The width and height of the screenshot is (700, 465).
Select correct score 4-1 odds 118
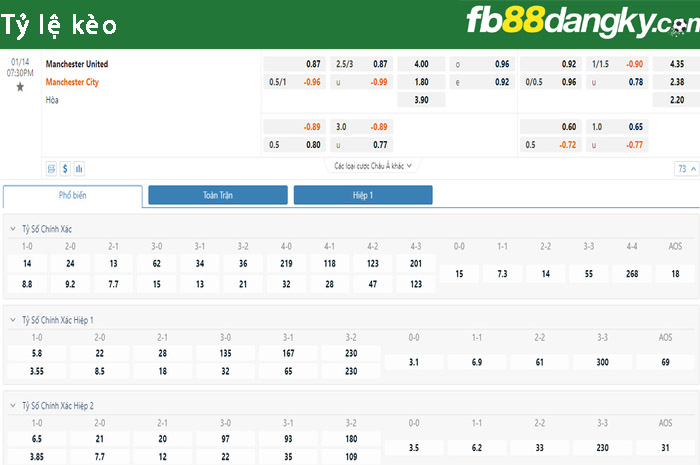click(329, 264)
